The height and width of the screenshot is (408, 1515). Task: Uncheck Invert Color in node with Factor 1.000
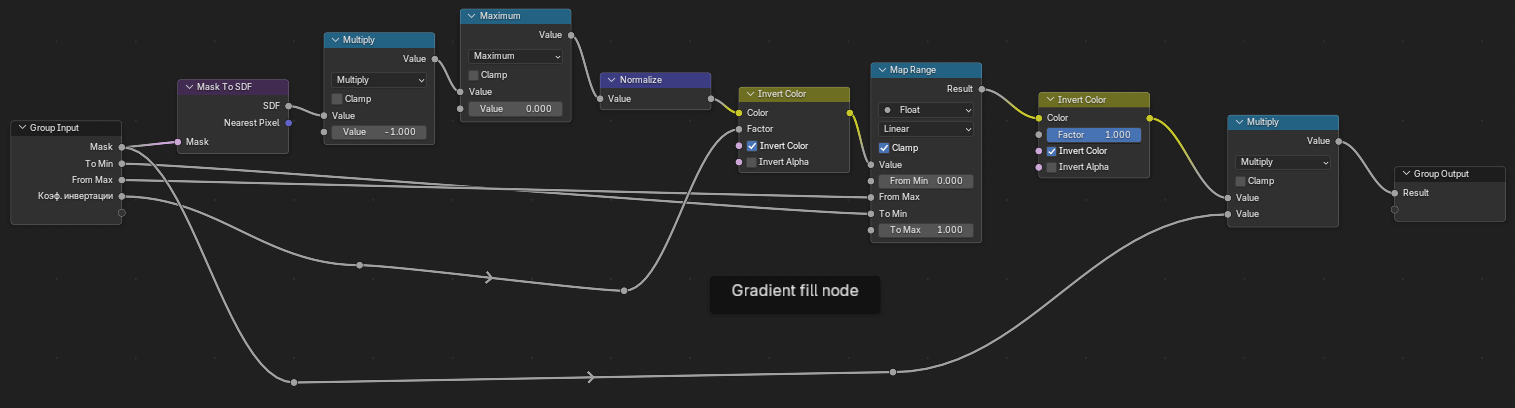coord(1052,151)
